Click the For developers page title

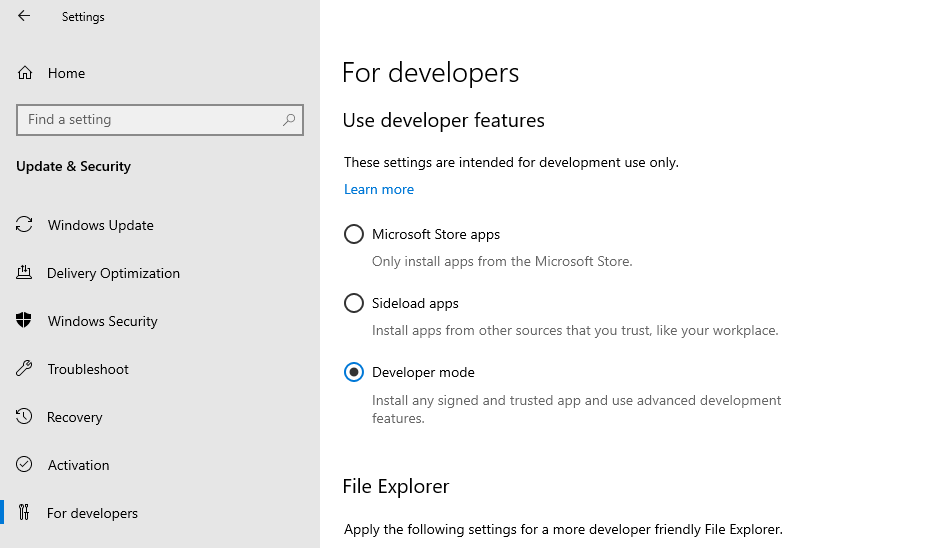point(431,73)
